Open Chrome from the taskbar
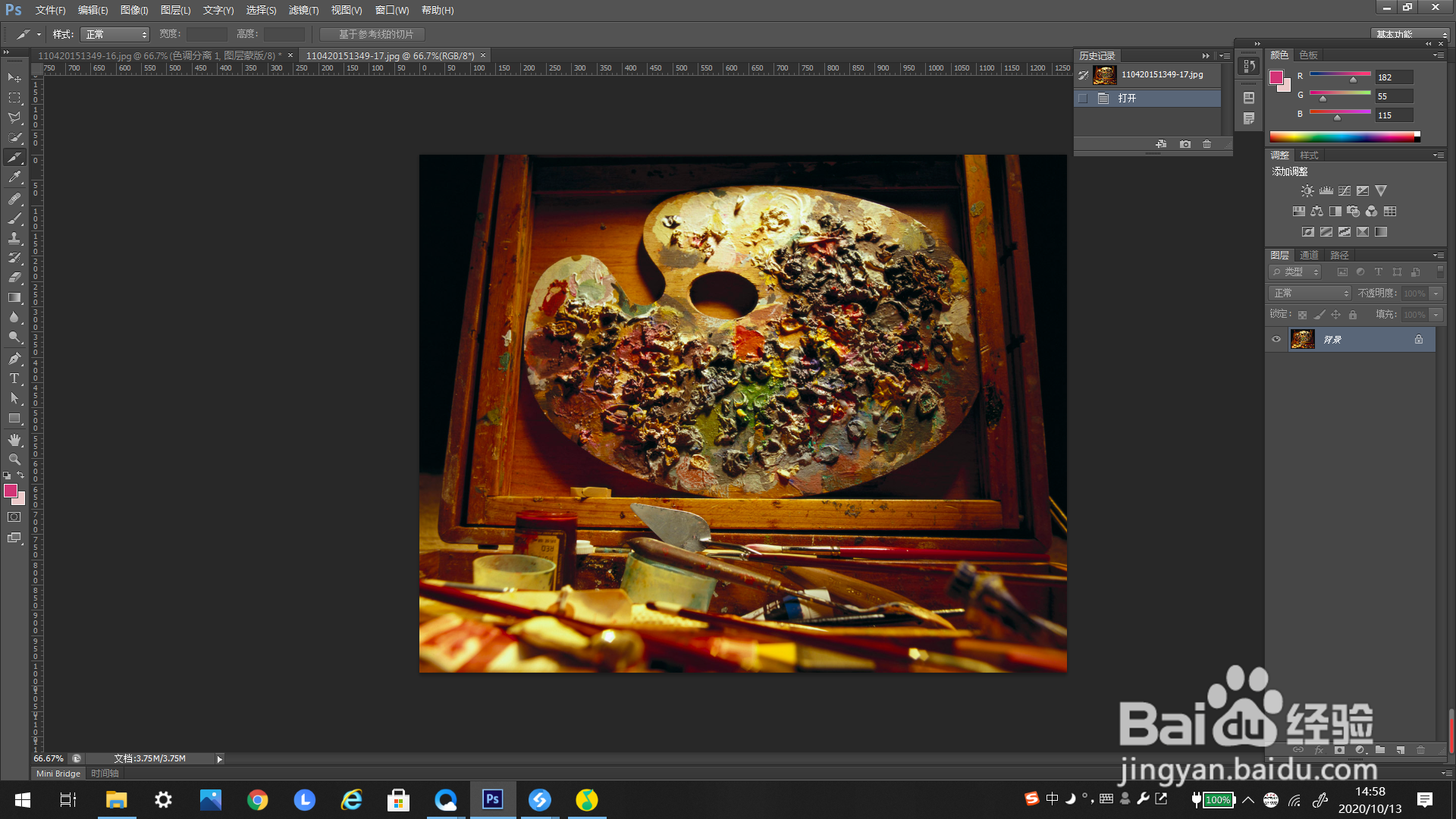1456x819 pixels. tap(258, 800)
